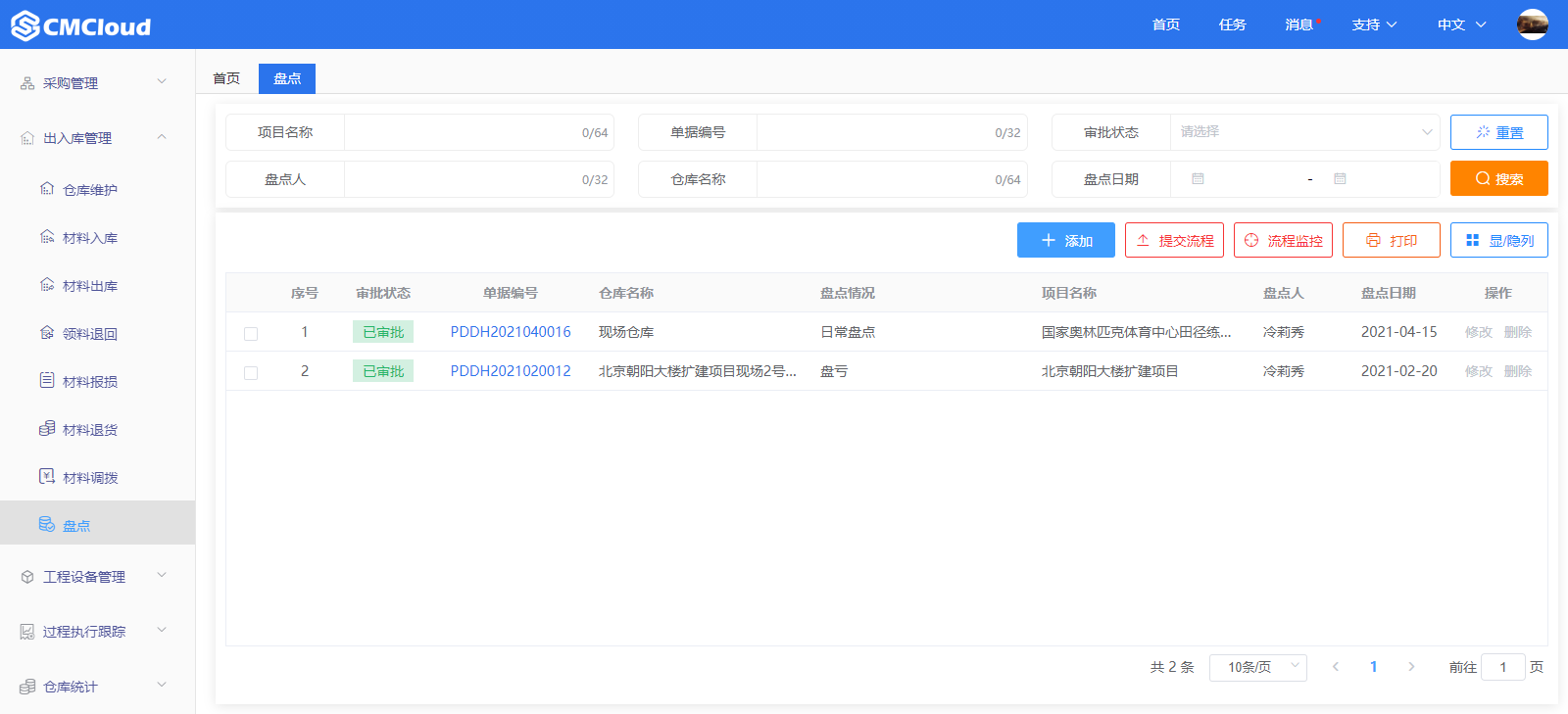Click the 前往 page number field
Viewport: 1568px width, 714px height.
[x=1503, y=667]
